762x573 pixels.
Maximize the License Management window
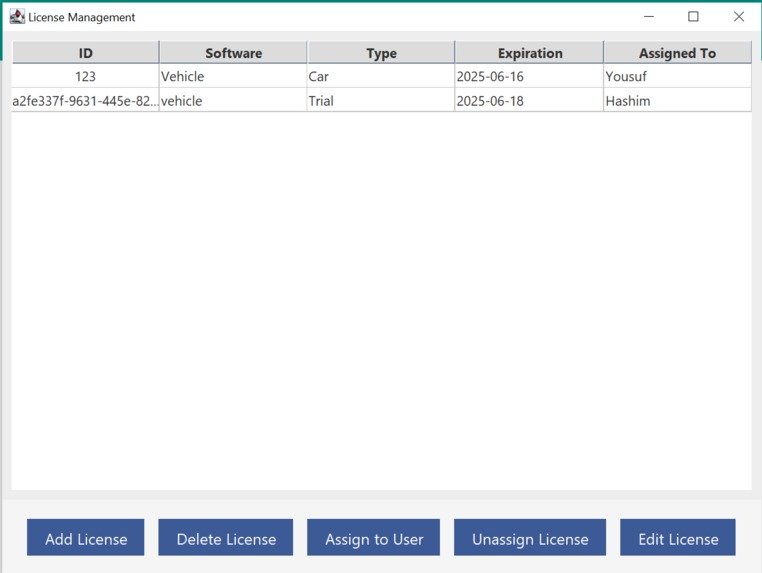click(x=693, y=17)
